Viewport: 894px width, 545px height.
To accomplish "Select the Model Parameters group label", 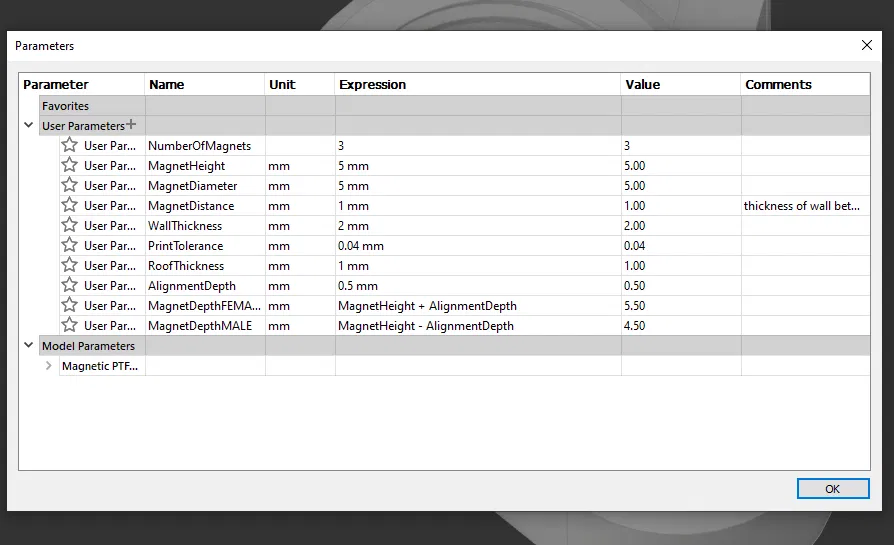I will [88, 346].
